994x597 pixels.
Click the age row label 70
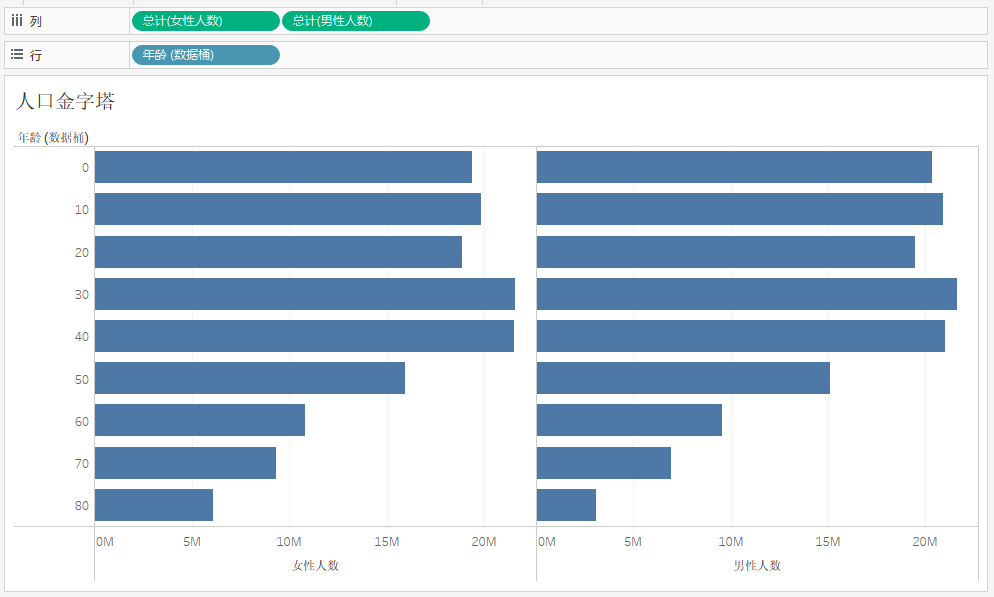(82, 463)
